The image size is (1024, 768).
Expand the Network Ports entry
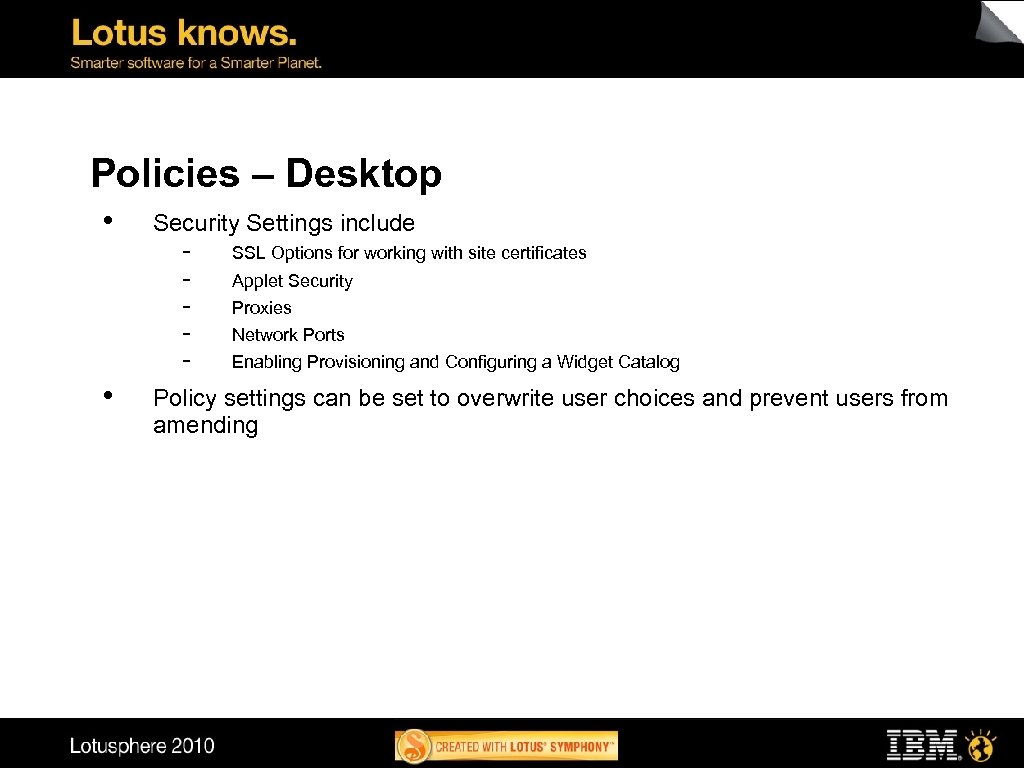[x=288, y=335]
